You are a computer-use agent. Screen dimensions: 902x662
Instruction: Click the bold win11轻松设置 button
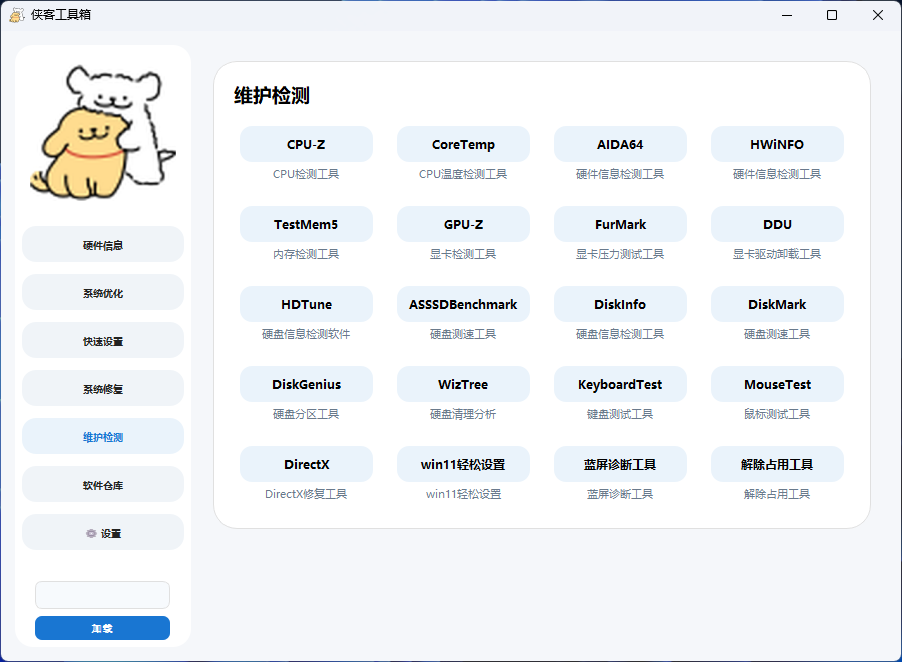click(463, 464)
